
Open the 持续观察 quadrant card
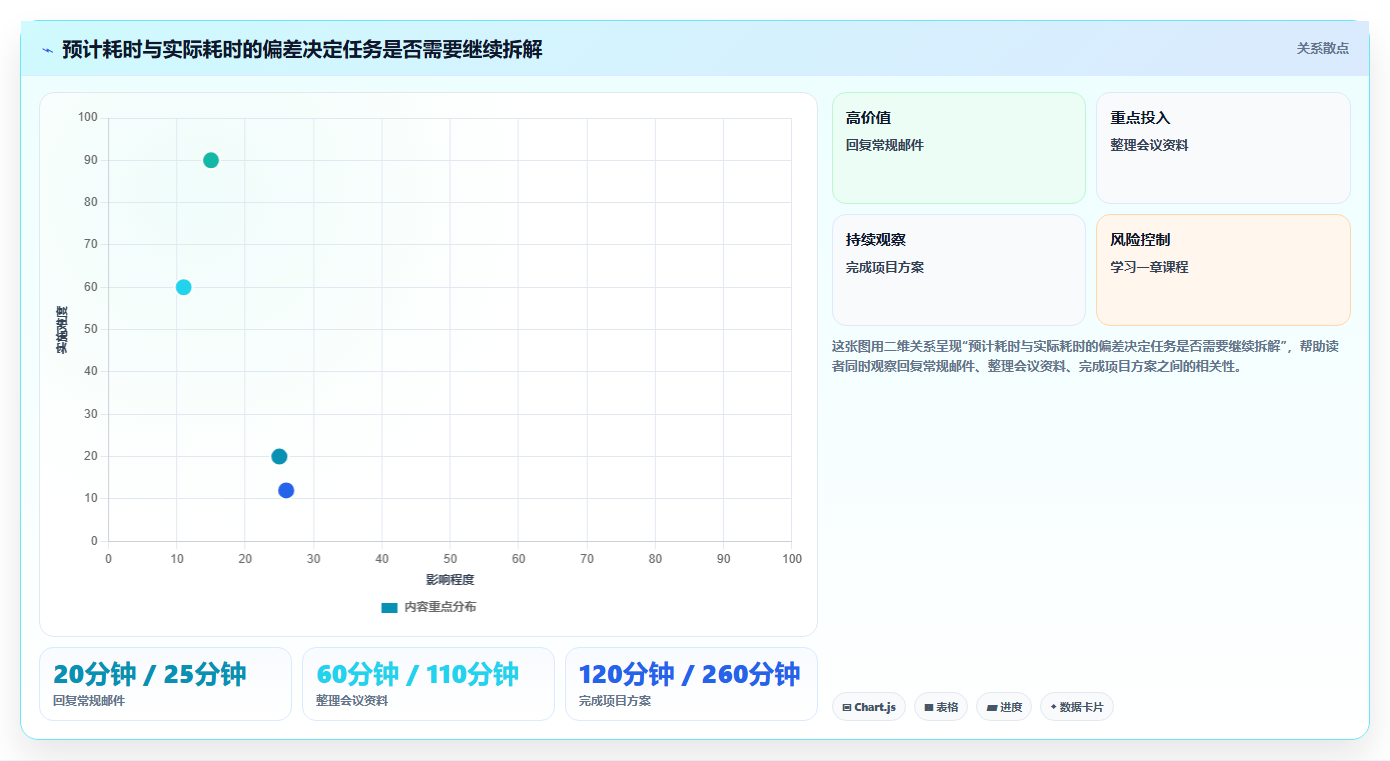point(958,270)
